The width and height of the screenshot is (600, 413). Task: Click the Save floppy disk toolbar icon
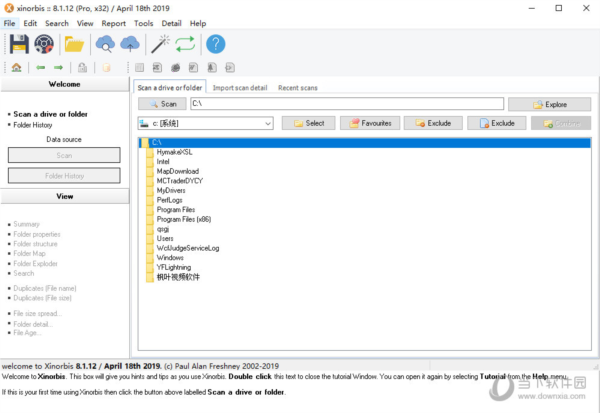click(x=19, y=44)
